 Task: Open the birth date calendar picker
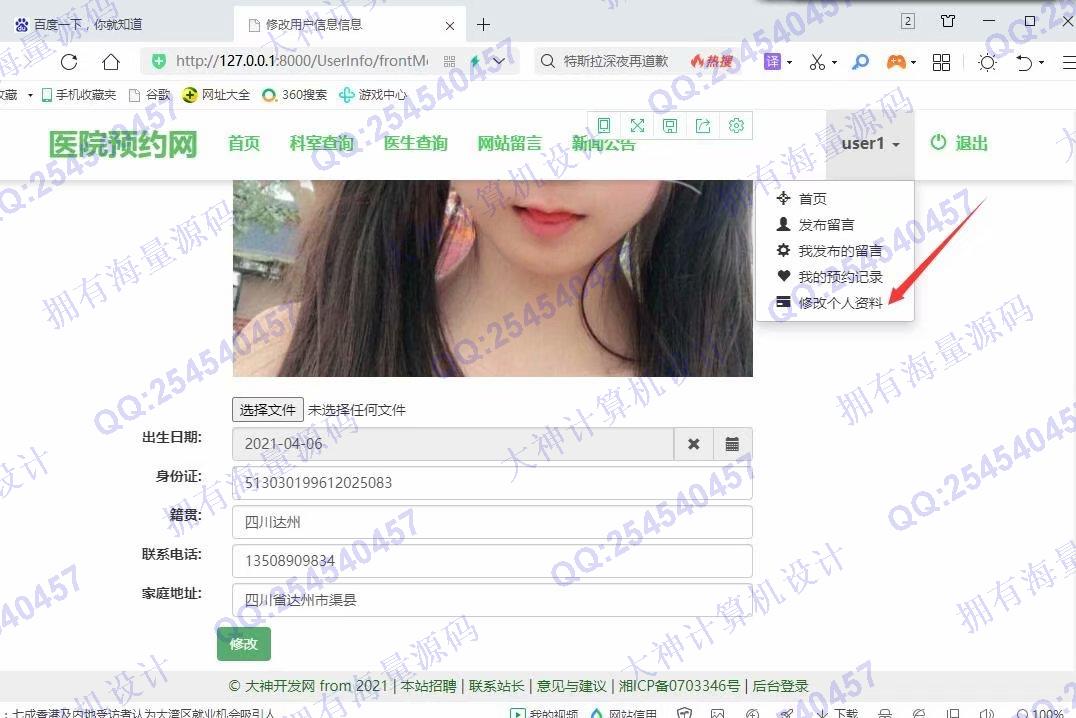coord(732,444)
